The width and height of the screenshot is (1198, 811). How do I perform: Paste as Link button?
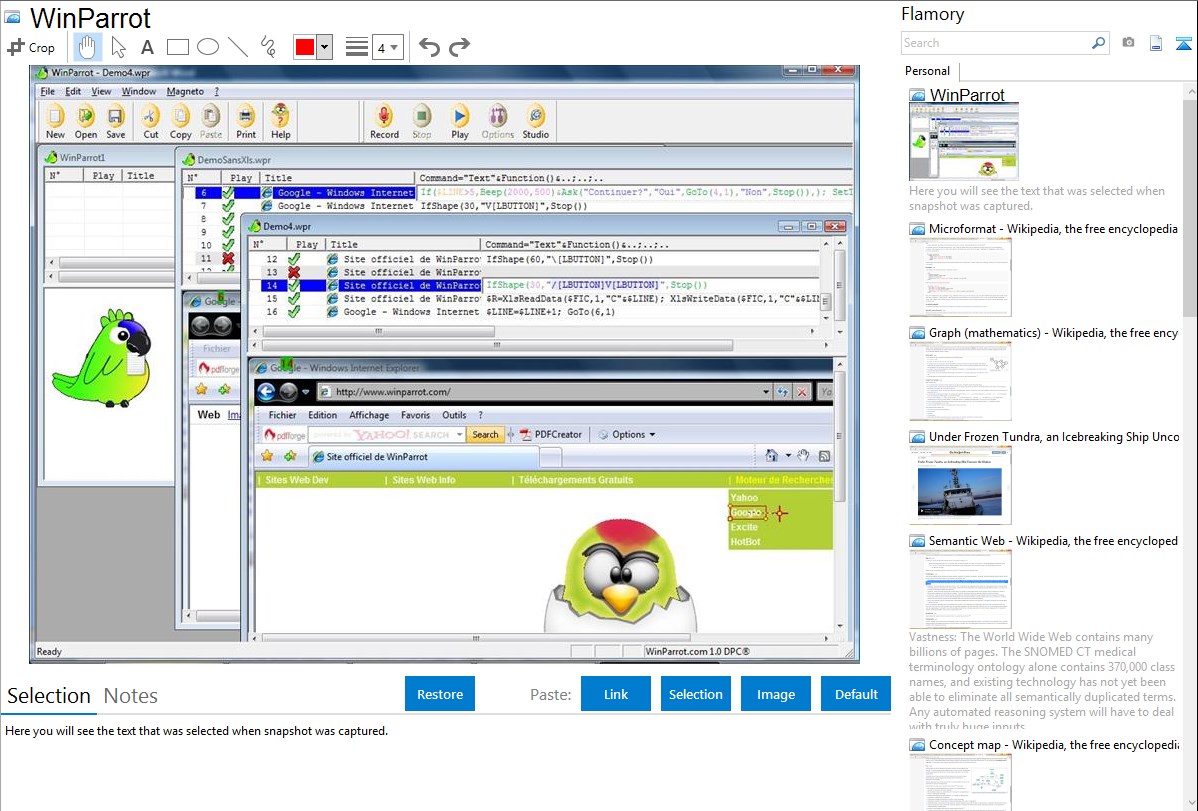click(616, 694)
